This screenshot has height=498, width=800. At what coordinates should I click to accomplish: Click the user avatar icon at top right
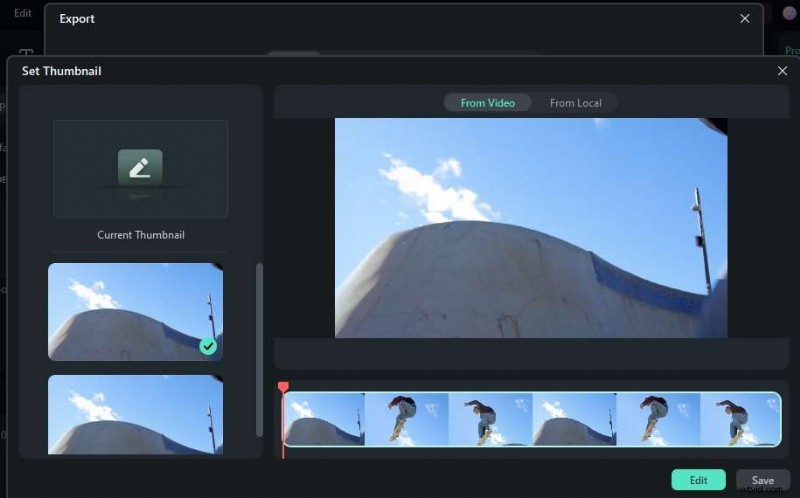(789, 14)
